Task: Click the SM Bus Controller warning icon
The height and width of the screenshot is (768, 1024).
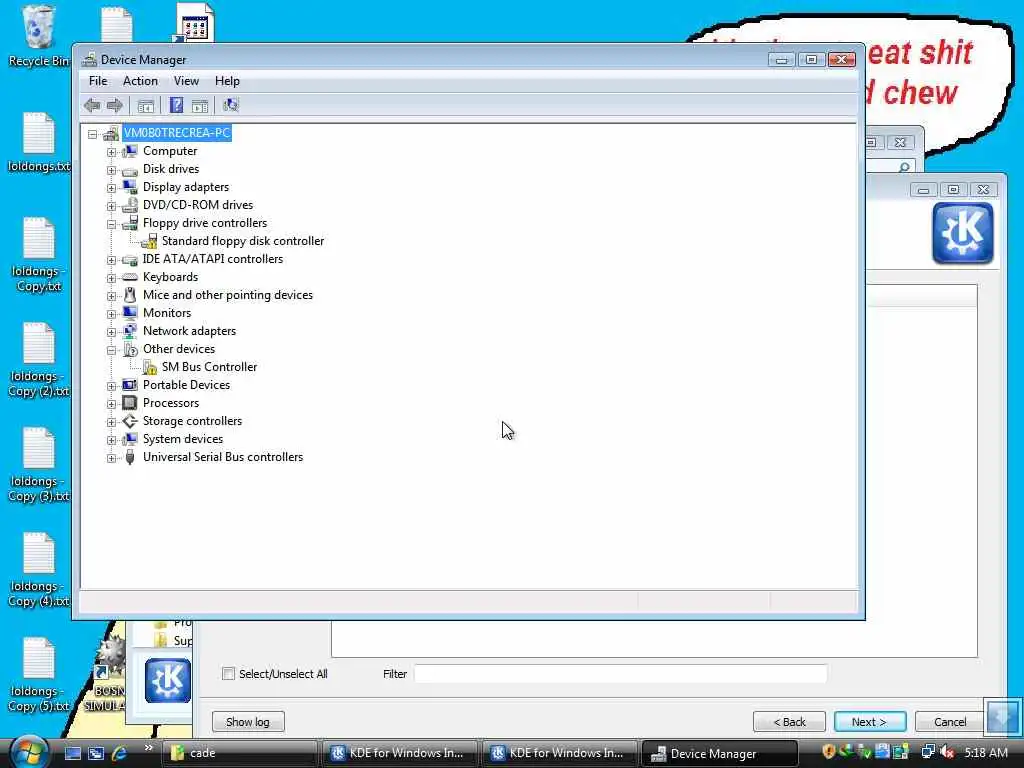Action: point(150,367)
